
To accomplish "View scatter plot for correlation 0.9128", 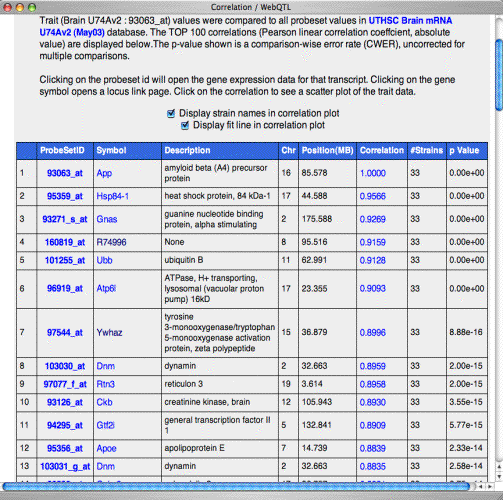I will (x=373, y=260).
